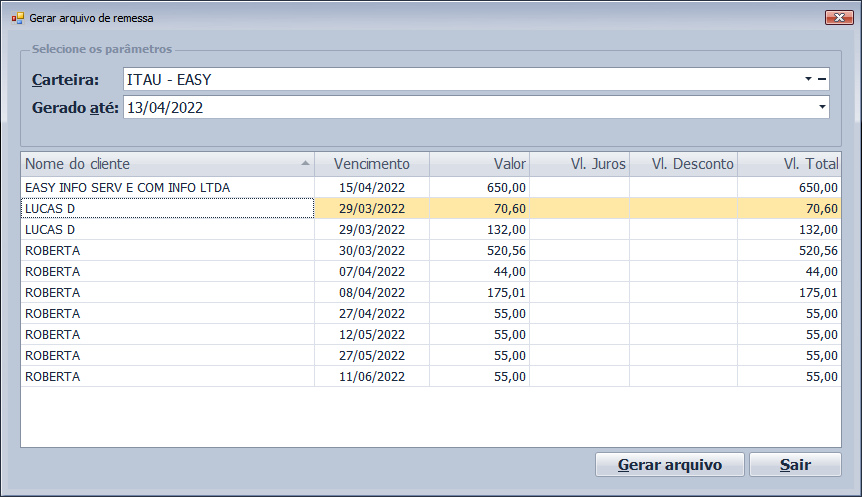Click sort arrow in Nome do cliente header
This screenshot has width=862, height=497.
(x=305, y=163)
